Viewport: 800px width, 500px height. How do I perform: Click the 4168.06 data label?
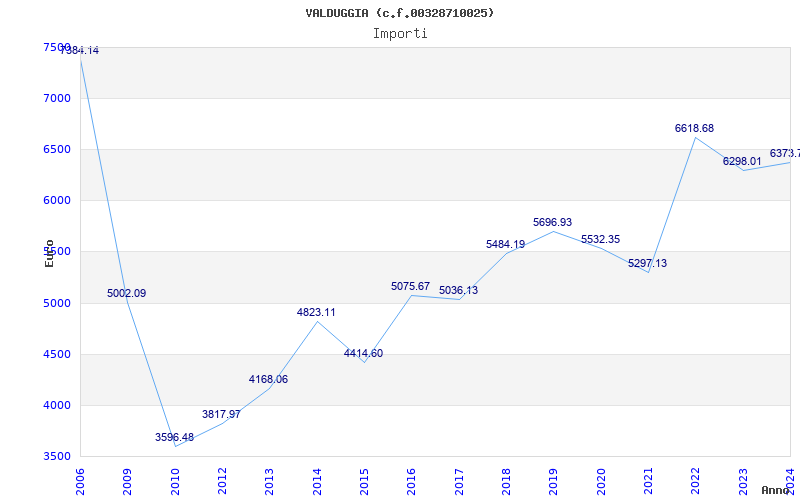click(x=268, y=379)
